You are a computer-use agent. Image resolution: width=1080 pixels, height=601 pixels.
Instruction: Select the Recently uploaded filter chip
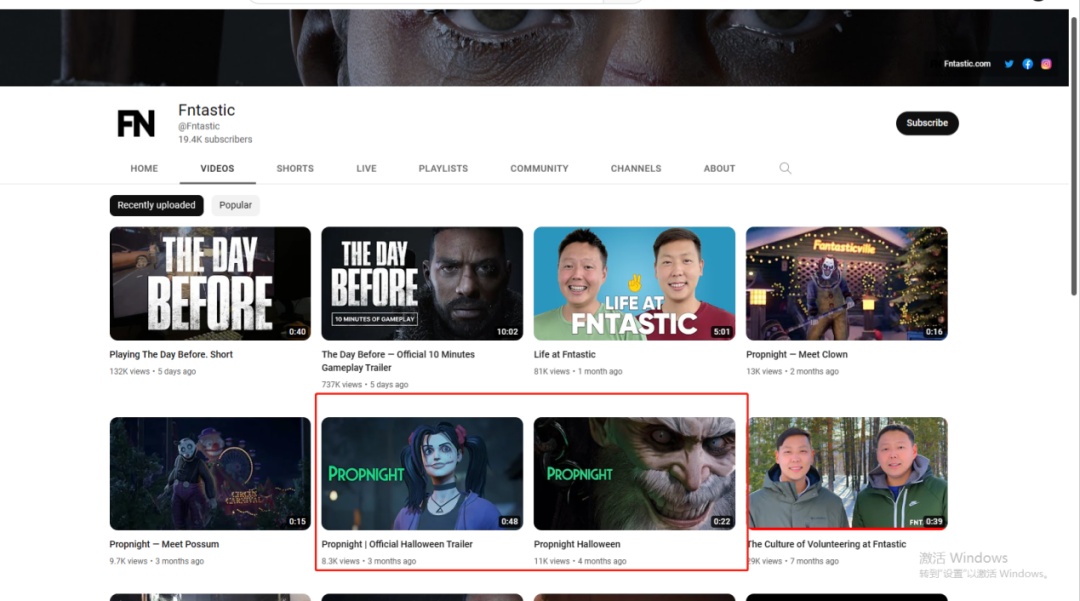(x=156, y=205)
